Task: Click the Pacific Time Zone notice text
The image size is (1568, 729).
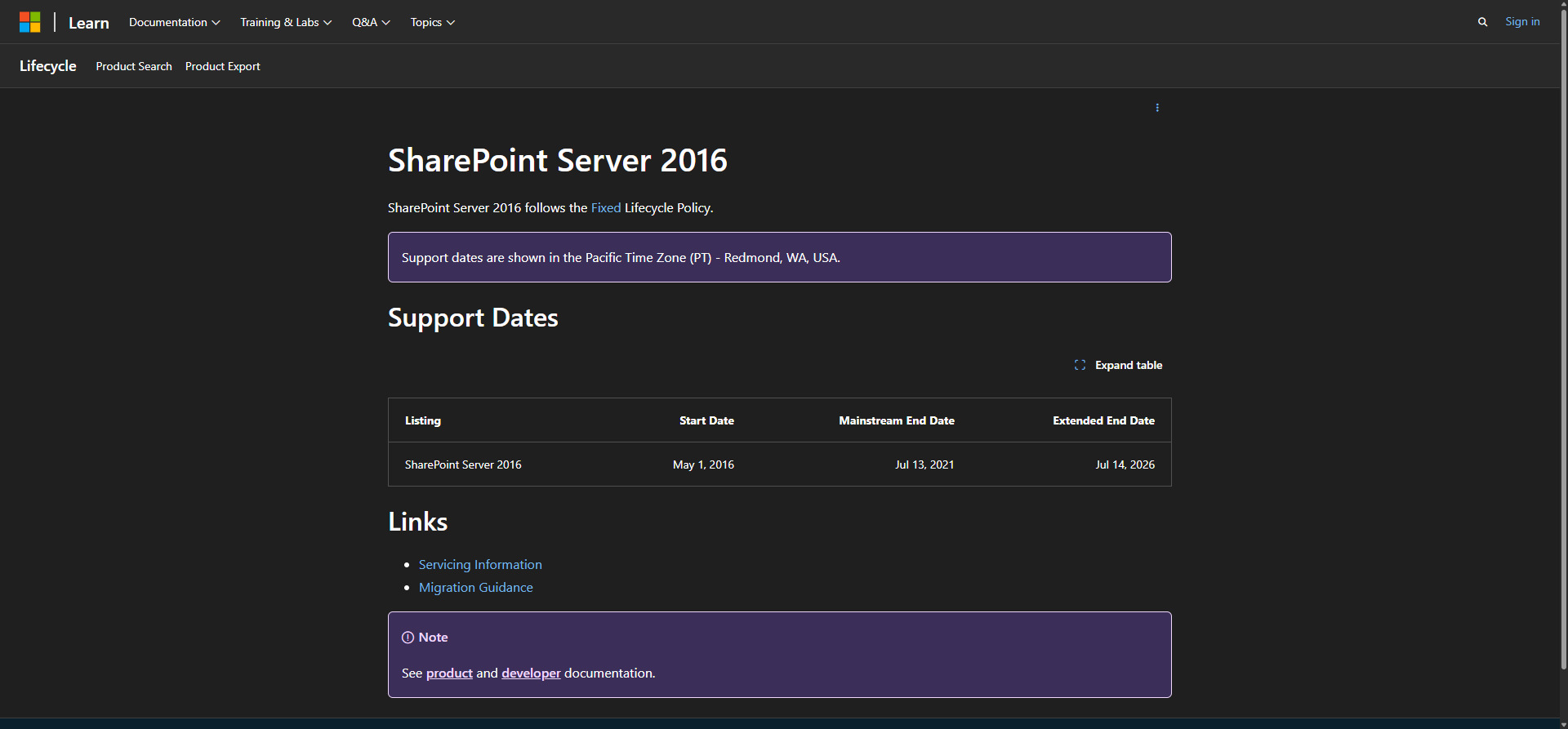Action: [x=621, y=258]
